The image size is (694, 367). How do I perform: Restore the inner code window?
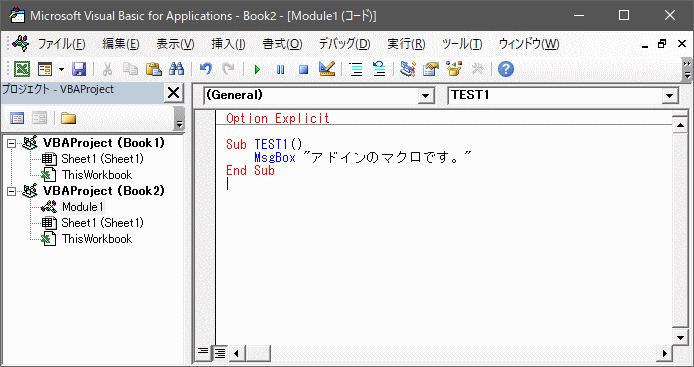coord(662,44)
